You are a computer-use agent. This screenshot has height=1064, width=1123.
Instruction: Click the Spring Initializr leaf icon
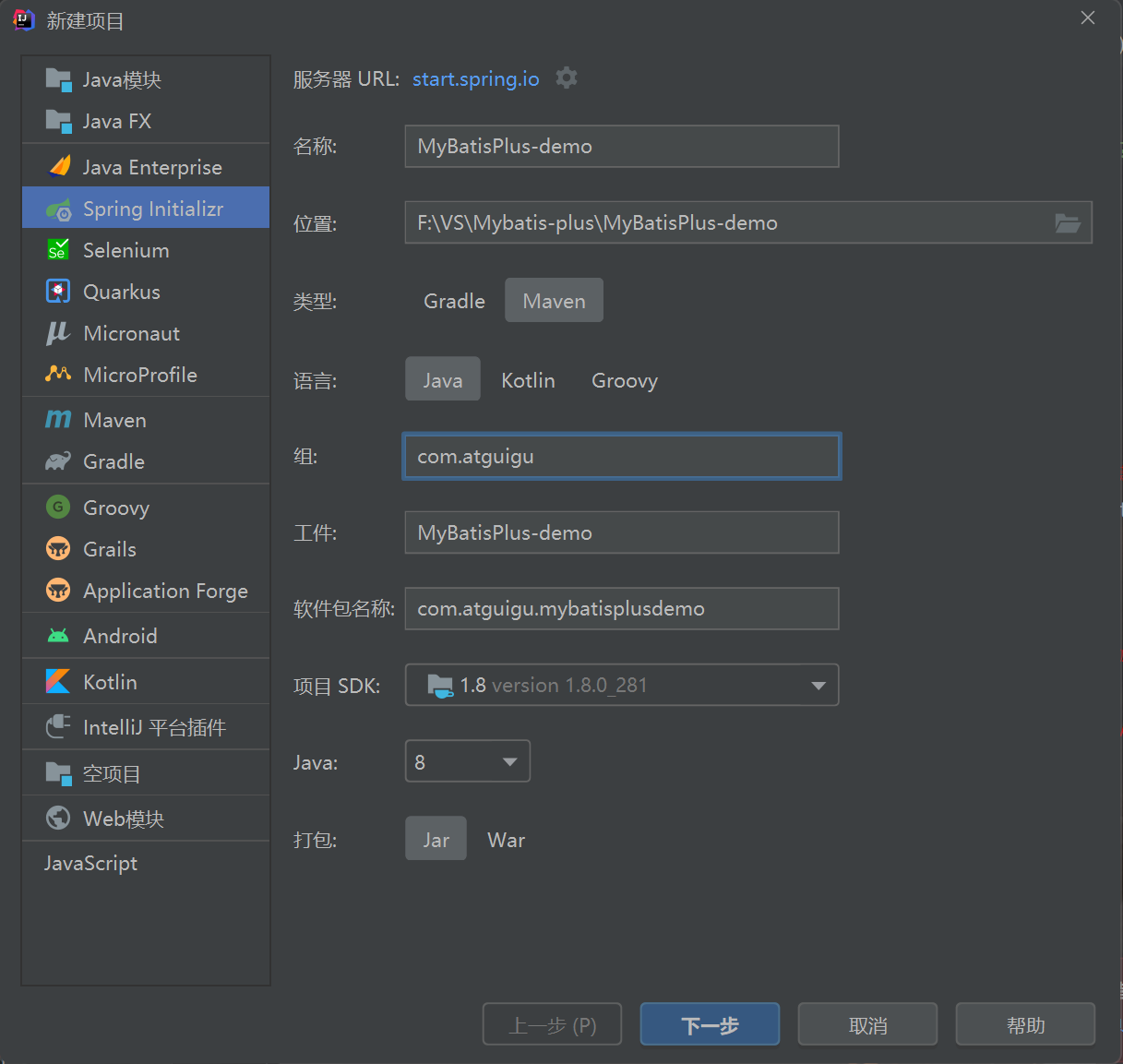tap(58, 209)
